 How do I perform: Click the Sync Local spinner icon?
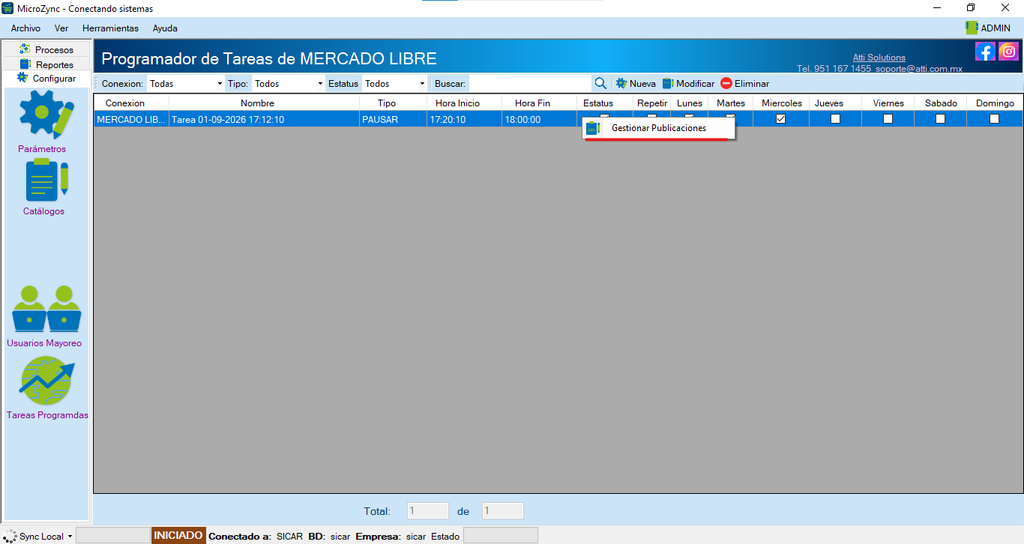(x=10, y=537)
